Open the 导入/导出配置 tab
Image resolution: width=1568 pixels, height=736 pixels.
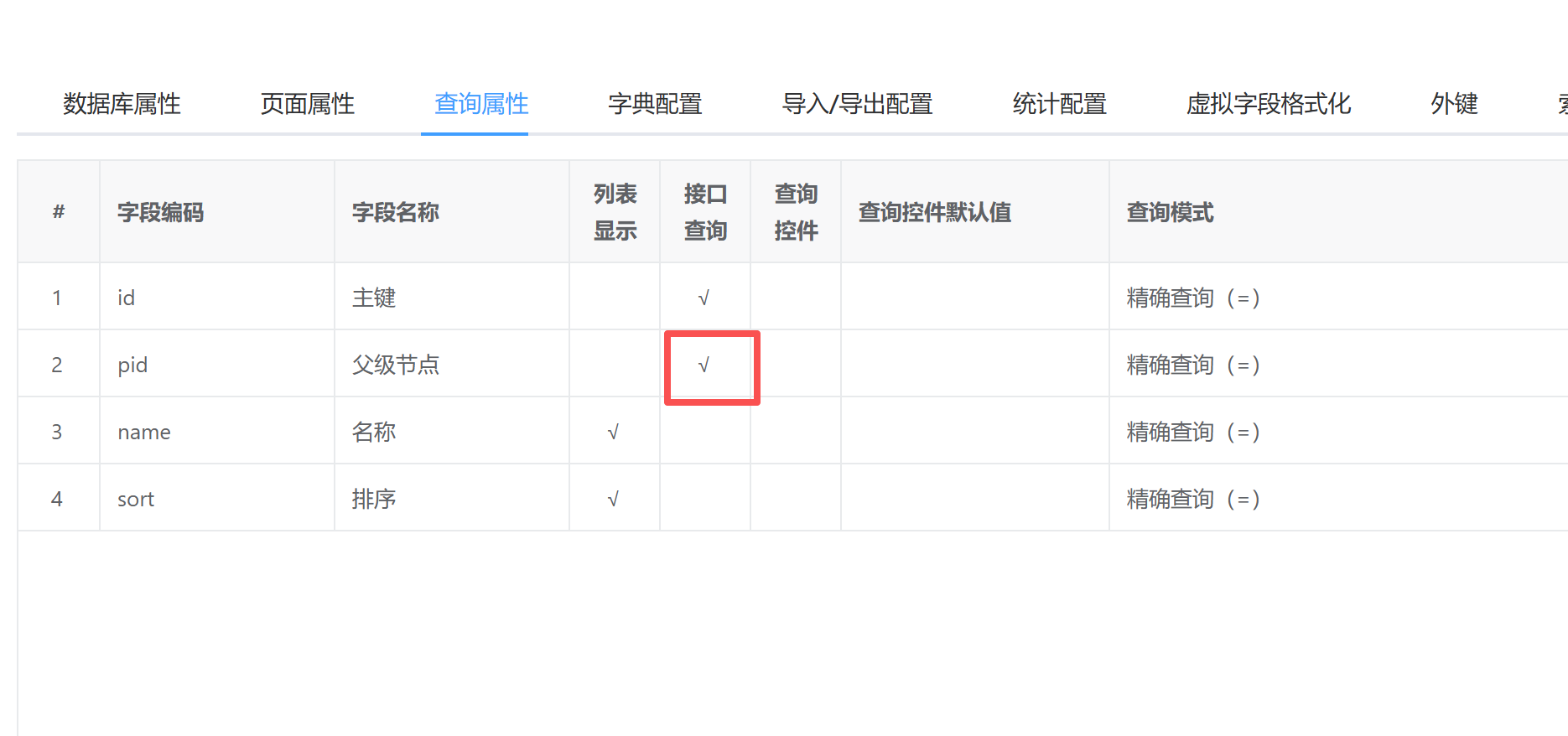(857, 104)
